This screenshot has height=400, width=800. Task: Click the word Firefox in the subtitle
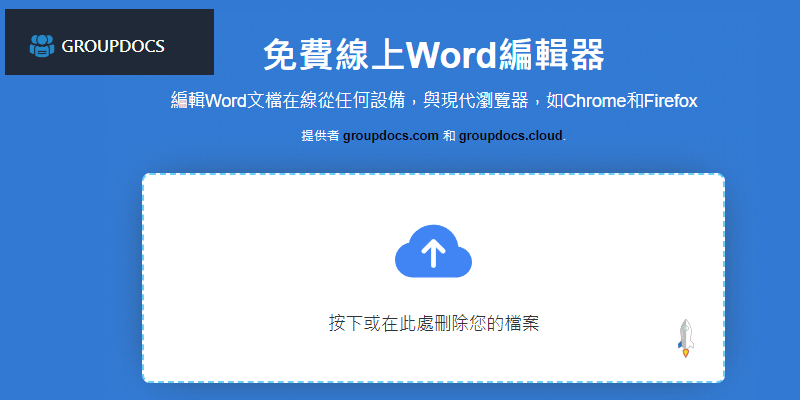click(x=669, y=101)
